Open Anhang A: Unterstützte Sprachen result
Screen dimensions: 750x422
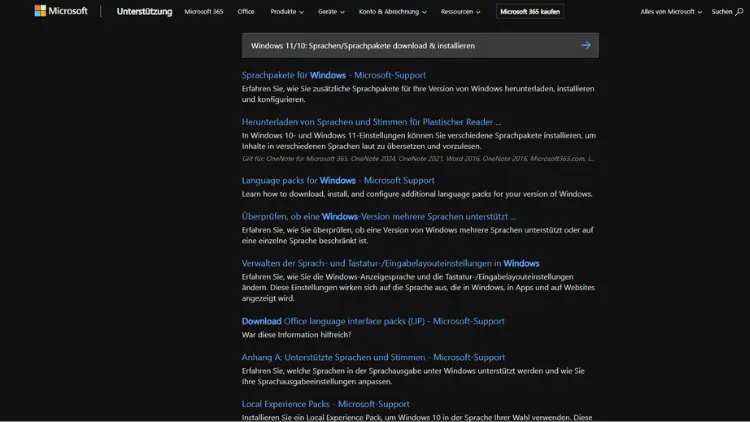pyautogui.click(x=373, y=357)
